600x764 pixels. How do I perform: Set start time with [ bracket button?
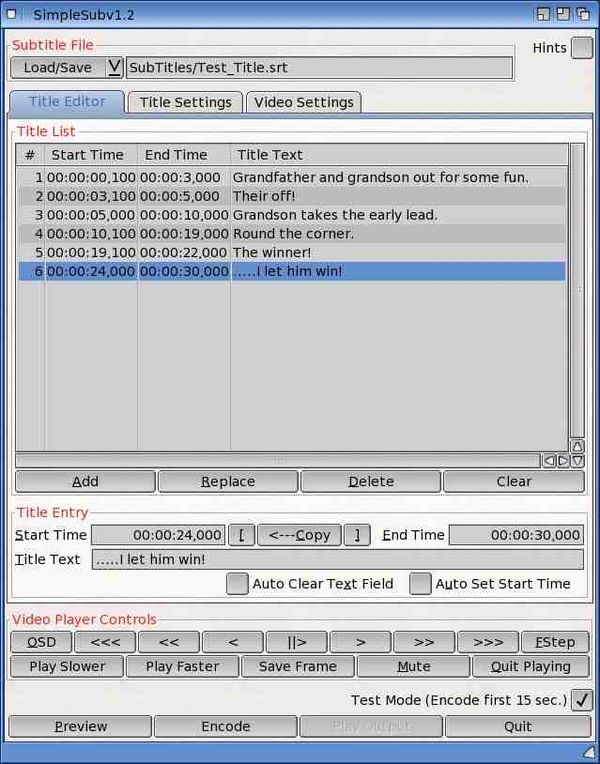click(x=240, y=535)
